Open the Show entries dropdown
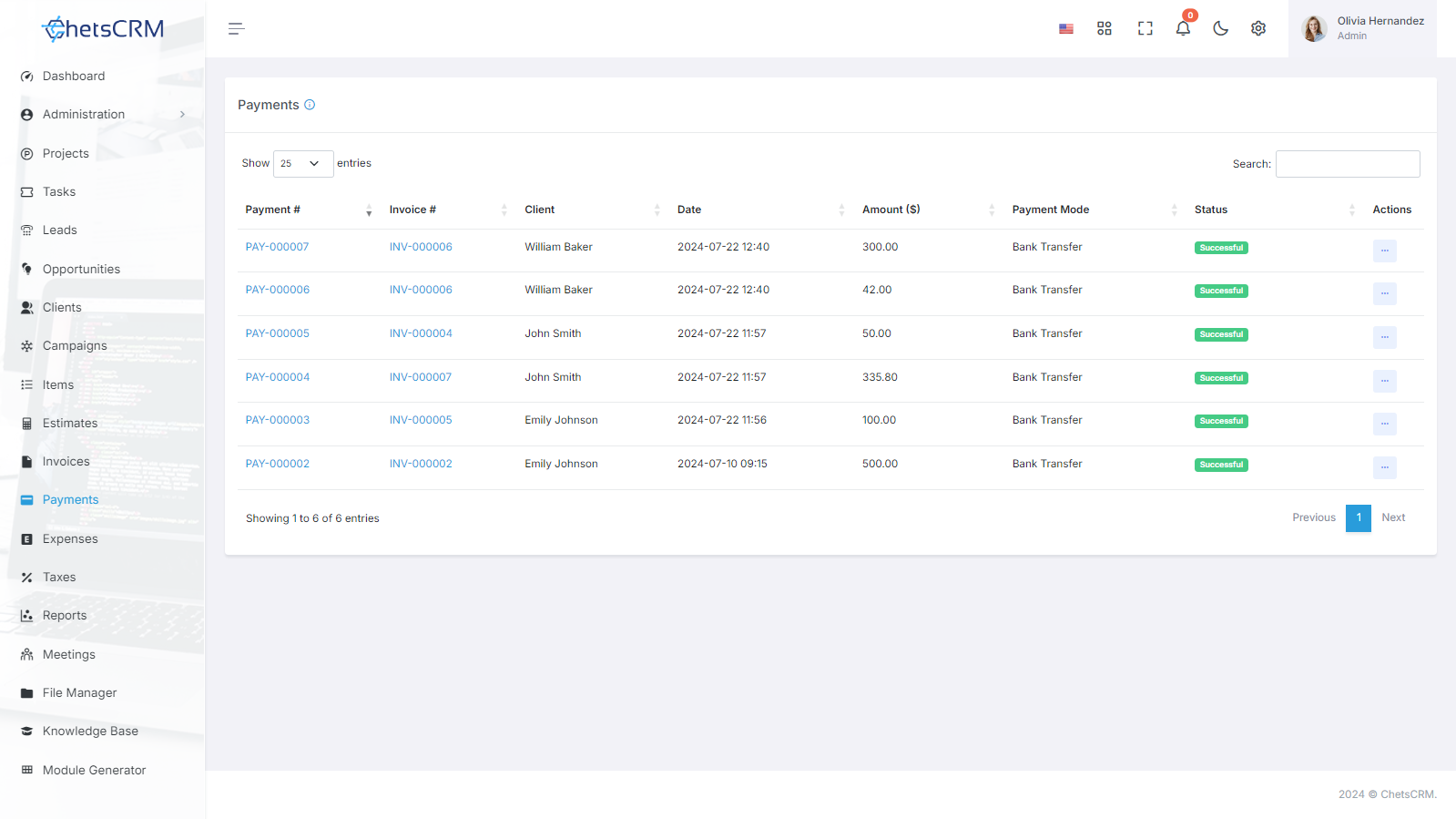 [x=303, y=164]
